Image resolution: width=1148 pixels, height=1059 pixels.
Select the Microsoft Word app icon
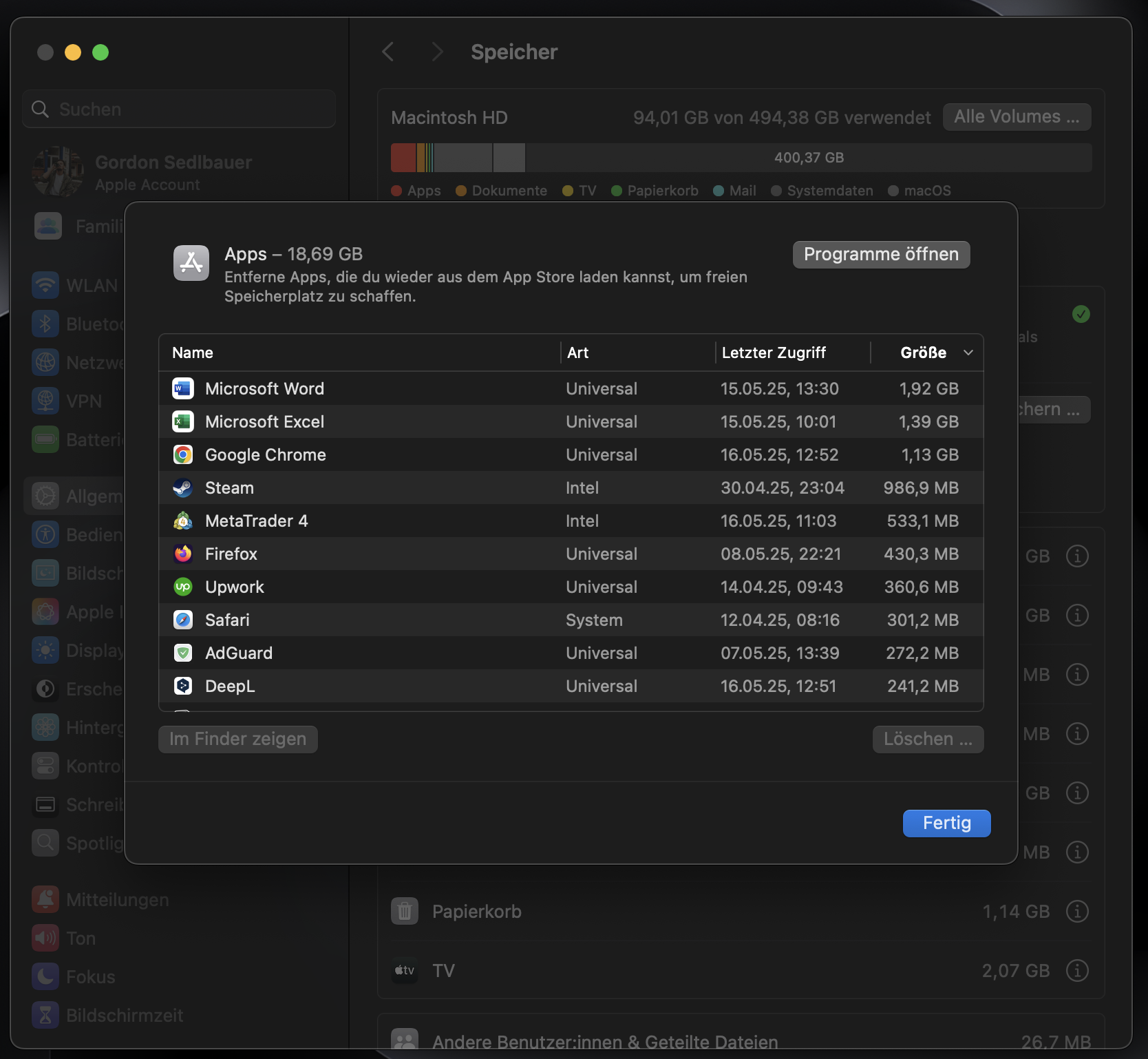182,388
